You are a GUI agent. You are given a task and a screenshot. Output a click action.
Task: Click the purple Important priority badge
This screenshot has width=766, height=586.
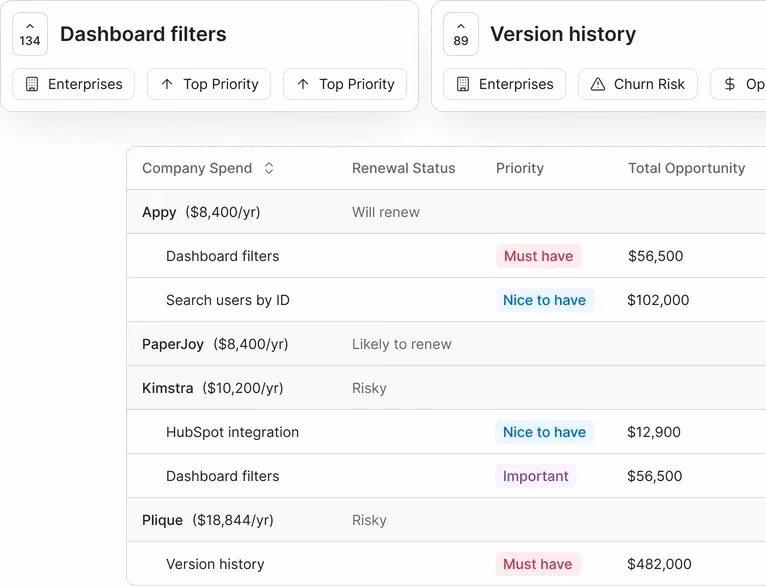click(535, 476)
